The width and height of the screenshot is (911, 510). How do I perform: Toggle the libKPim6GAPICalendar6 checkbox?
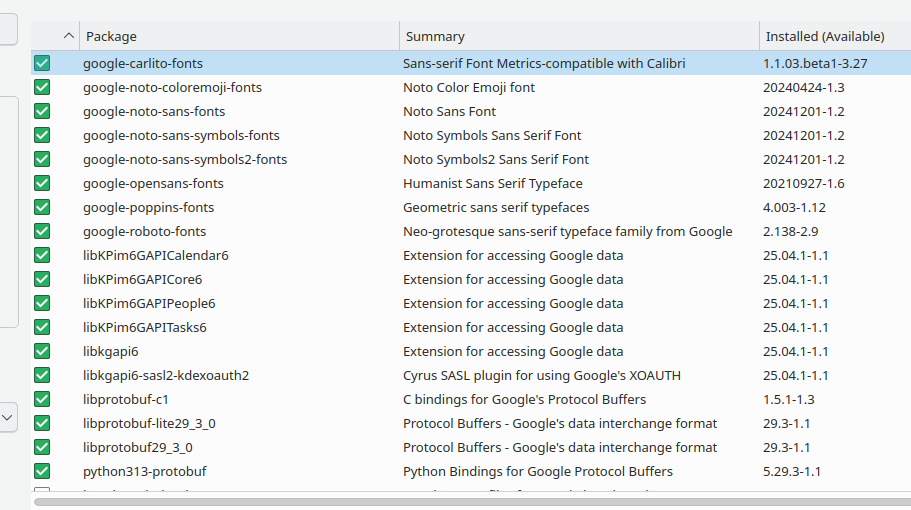42,255
